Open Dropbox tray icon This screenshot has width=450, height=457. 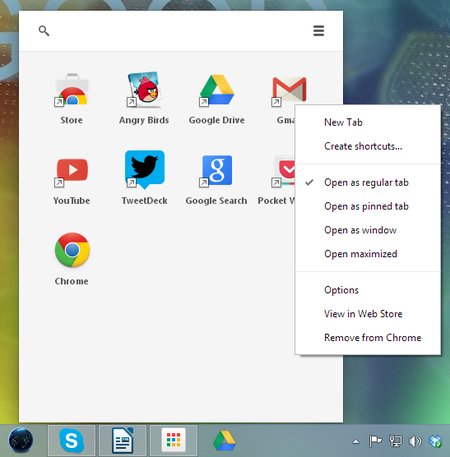pyautogui.click(x=435, y=441)
